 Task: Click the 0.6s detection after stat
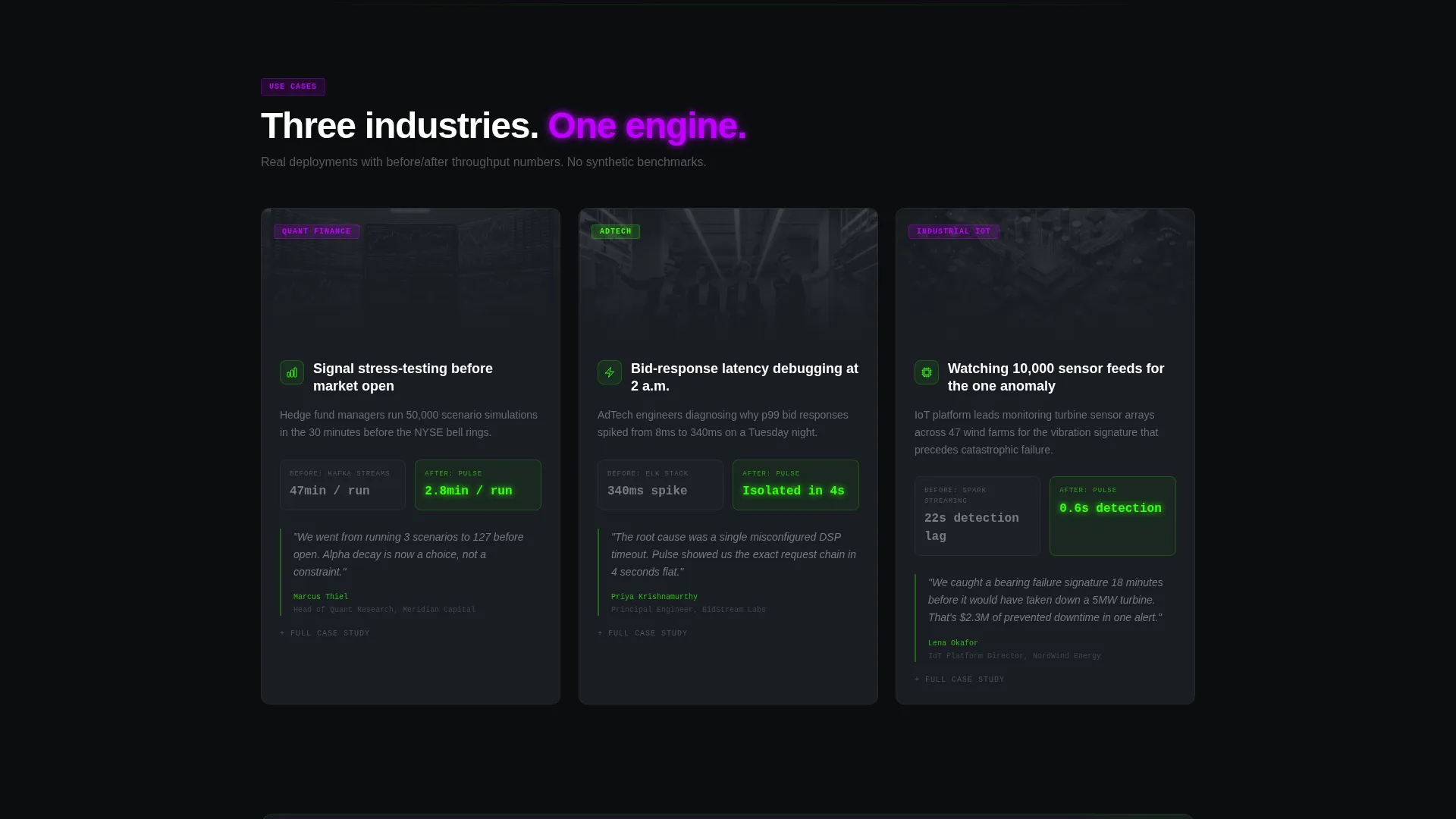tap(1112, 516)
